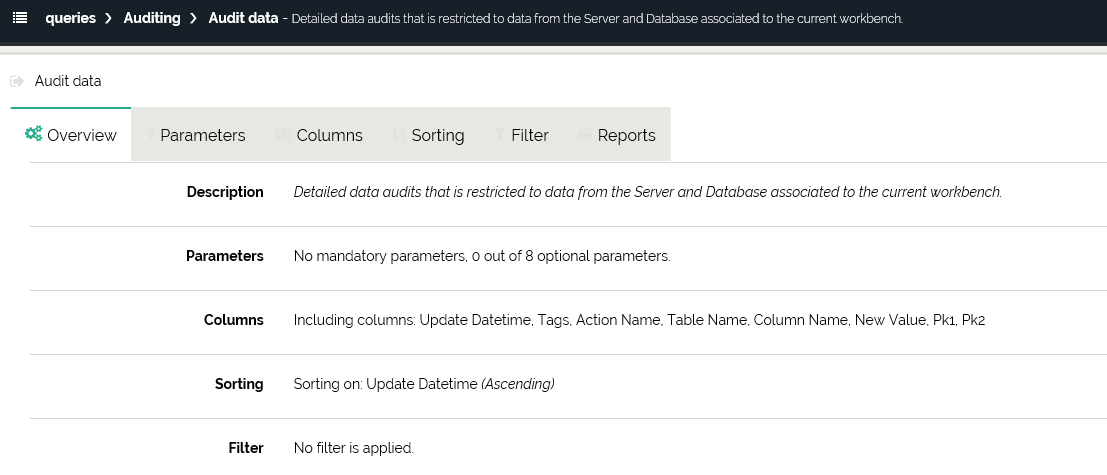This screenshot has height=475, width=1107.
Task: Click the Audit data panel heading
Action: pyautogui.click(x=68, y=81)
